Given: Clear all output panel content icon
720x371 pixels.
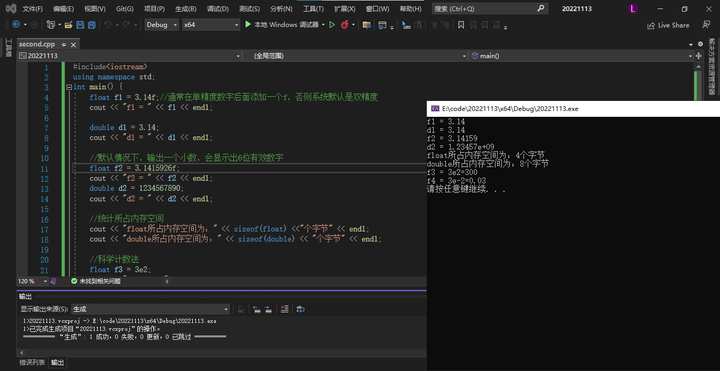Looking at the screenshot, I should tap(284, 309).
